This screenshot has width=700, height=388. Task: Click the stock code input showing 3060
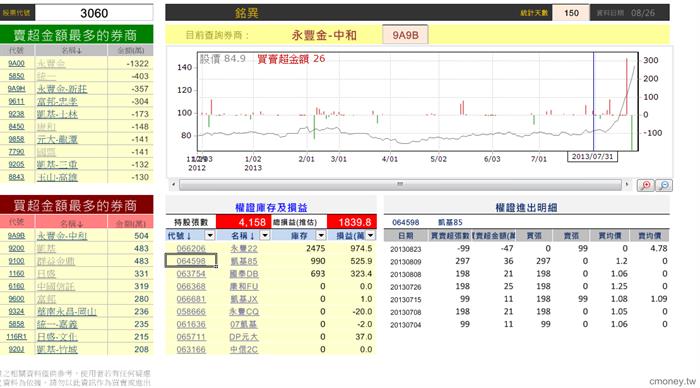[94, 13]
